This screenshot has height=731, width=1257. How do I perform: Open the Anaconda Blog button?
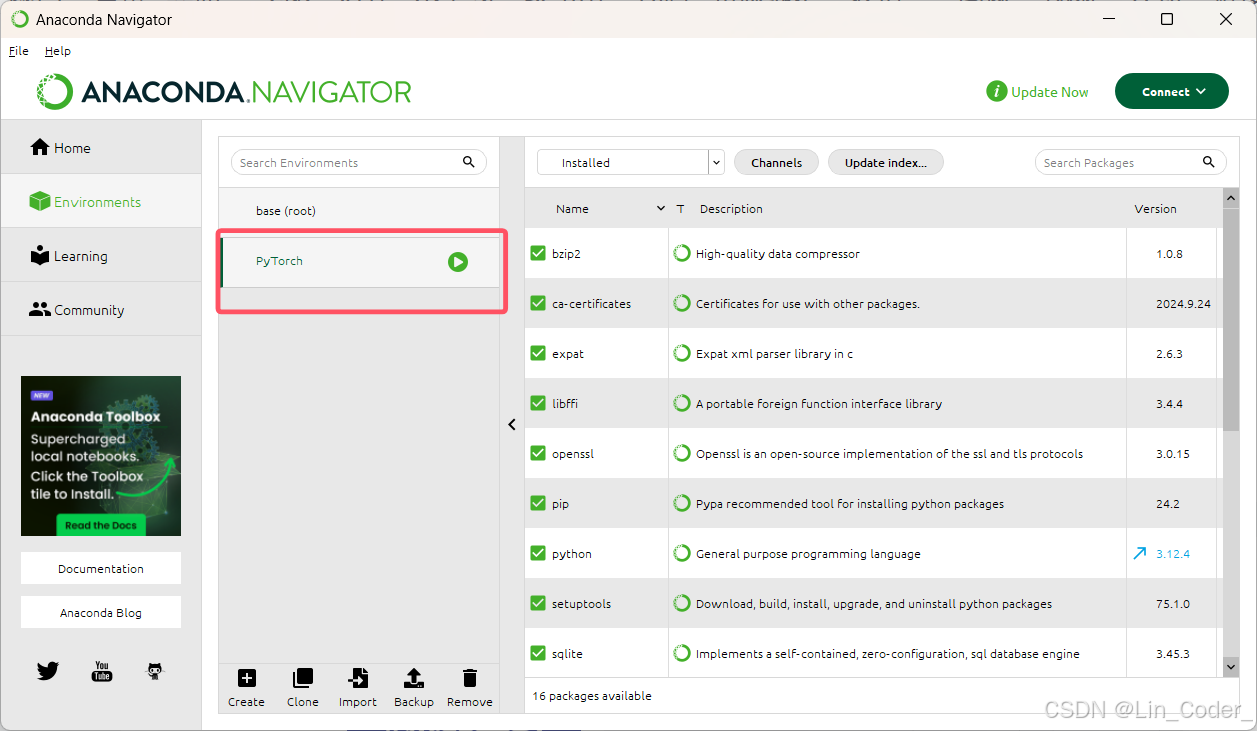point(101,612)
